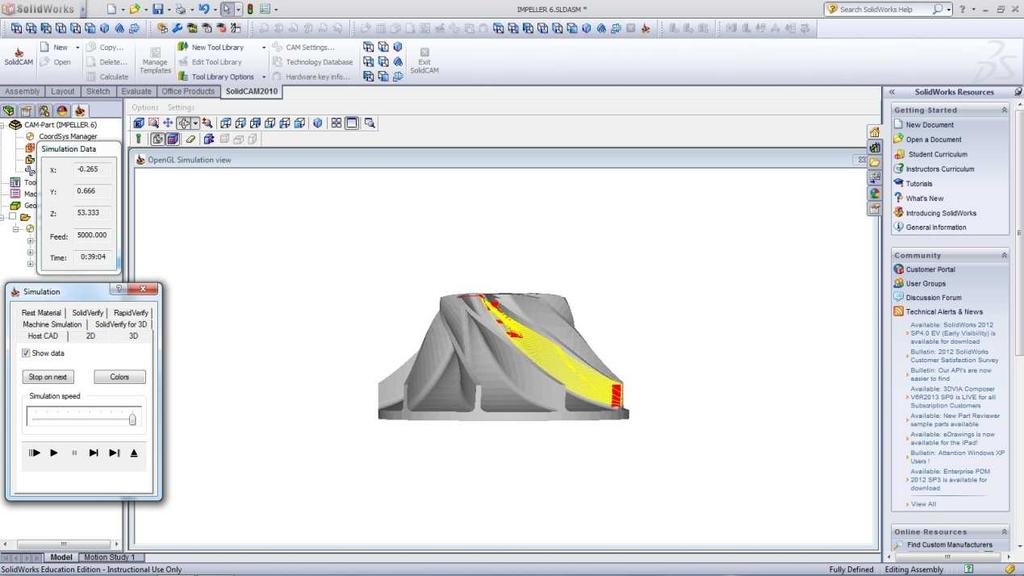Image resolution: width=1024 pixels, height=576 pixels.
Task: Click the shaded cube icon in simulation toolbar
Action: 317,123
